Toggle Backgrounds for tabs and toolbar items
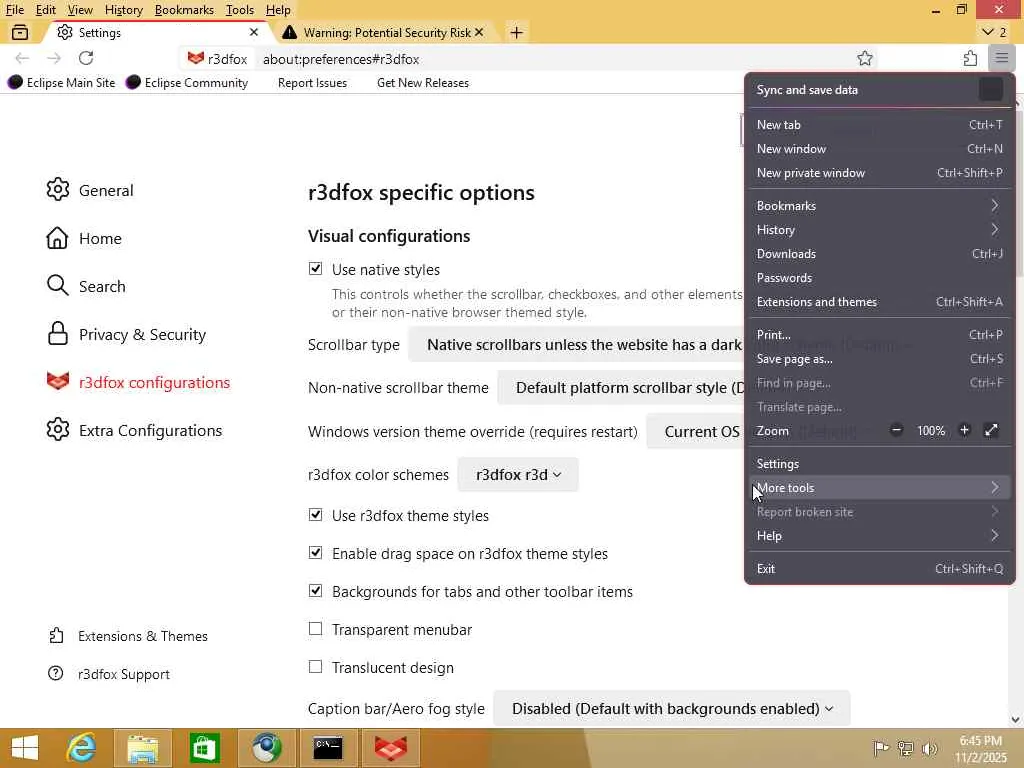 click(x=315, y=591)
